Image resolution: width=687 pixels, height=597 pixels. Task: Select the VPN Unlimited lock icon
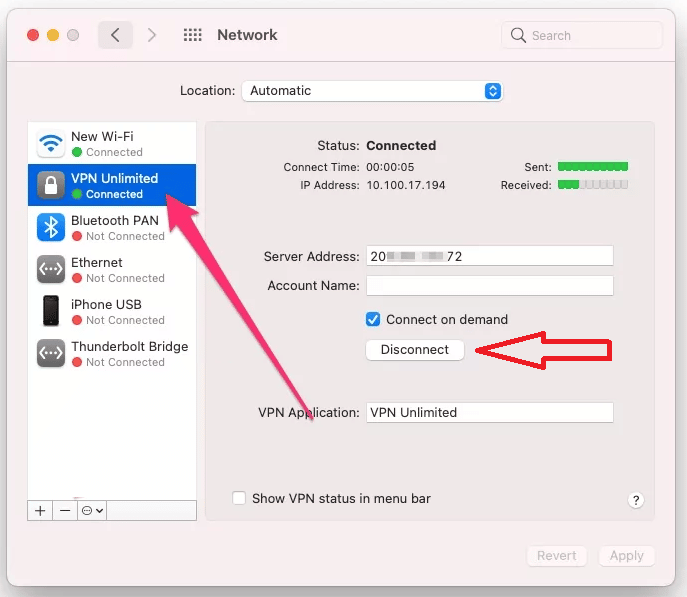(51, 185)
